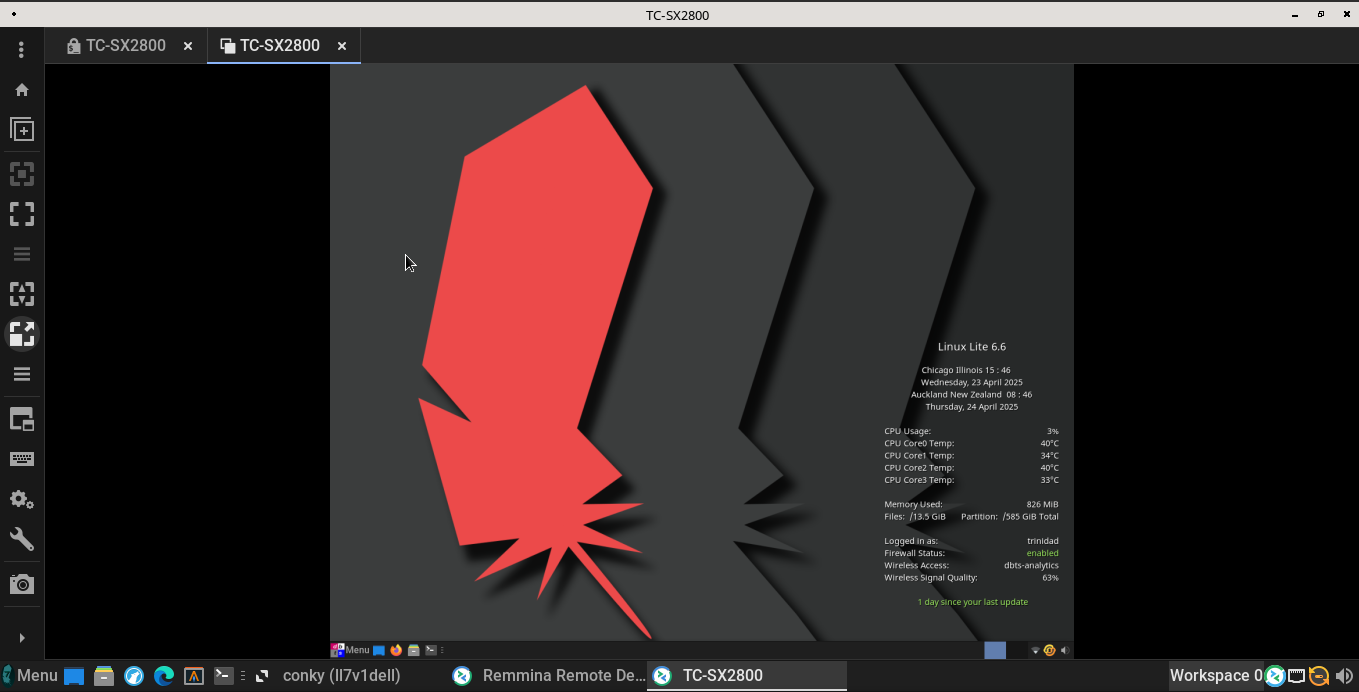
Task: Toggle fullscreen mode in Remmina sidebar
Action: pos(22,214)
